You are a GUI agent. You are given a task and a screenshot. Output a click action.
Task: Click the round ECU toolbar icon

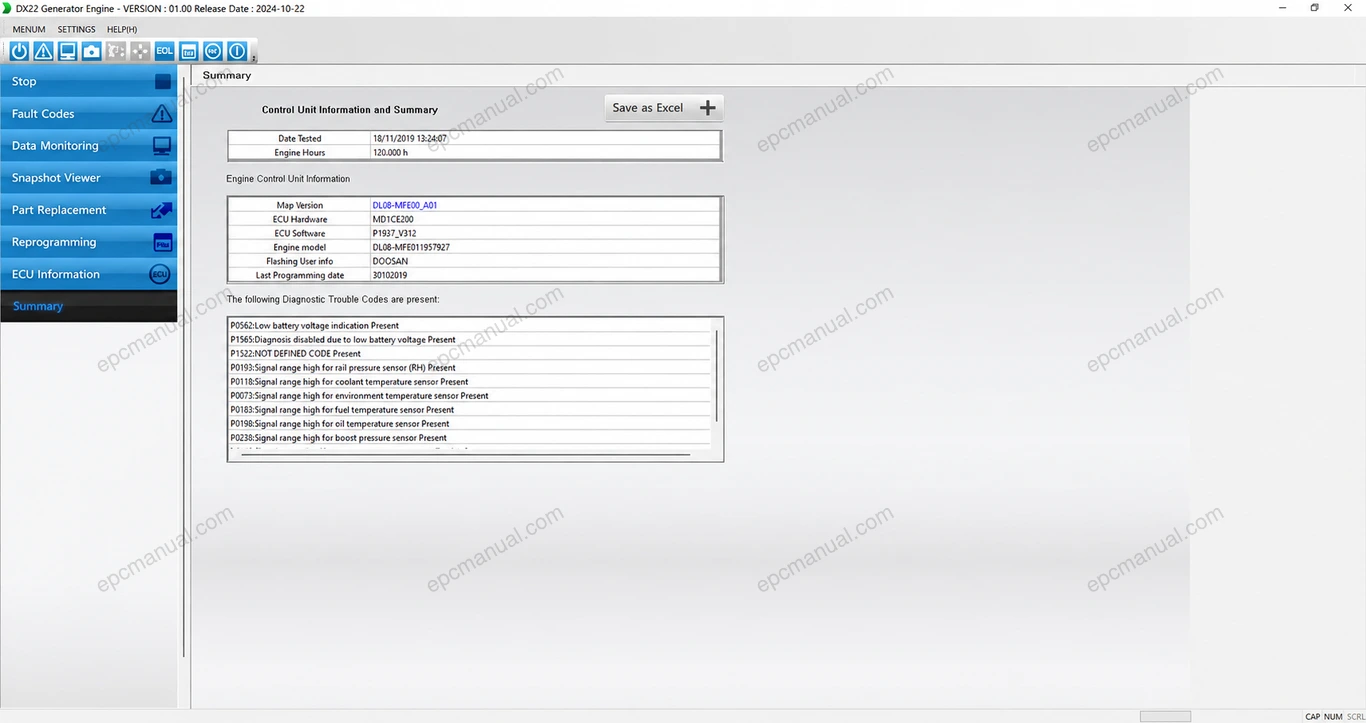pyautogui.click(x=213, y=51)
